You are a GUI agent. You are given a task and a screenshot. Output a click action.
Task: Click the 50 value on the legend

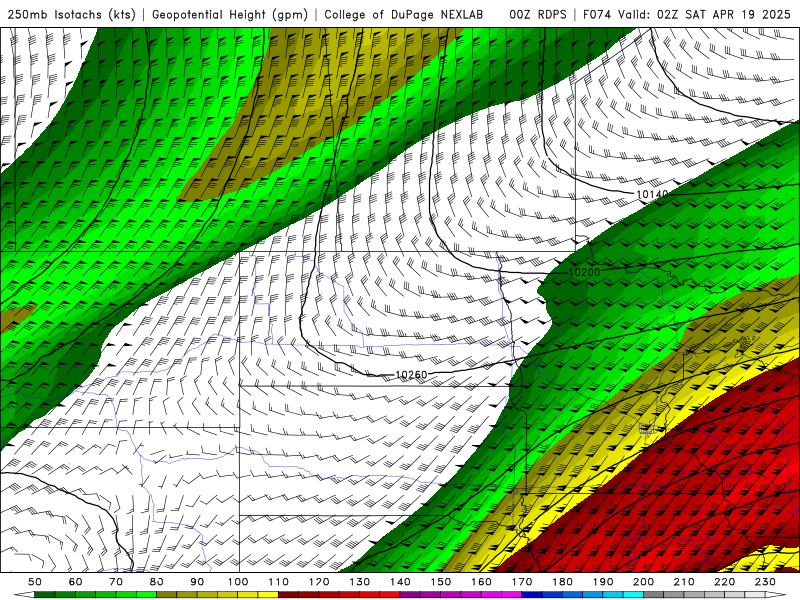click(35, 582)
